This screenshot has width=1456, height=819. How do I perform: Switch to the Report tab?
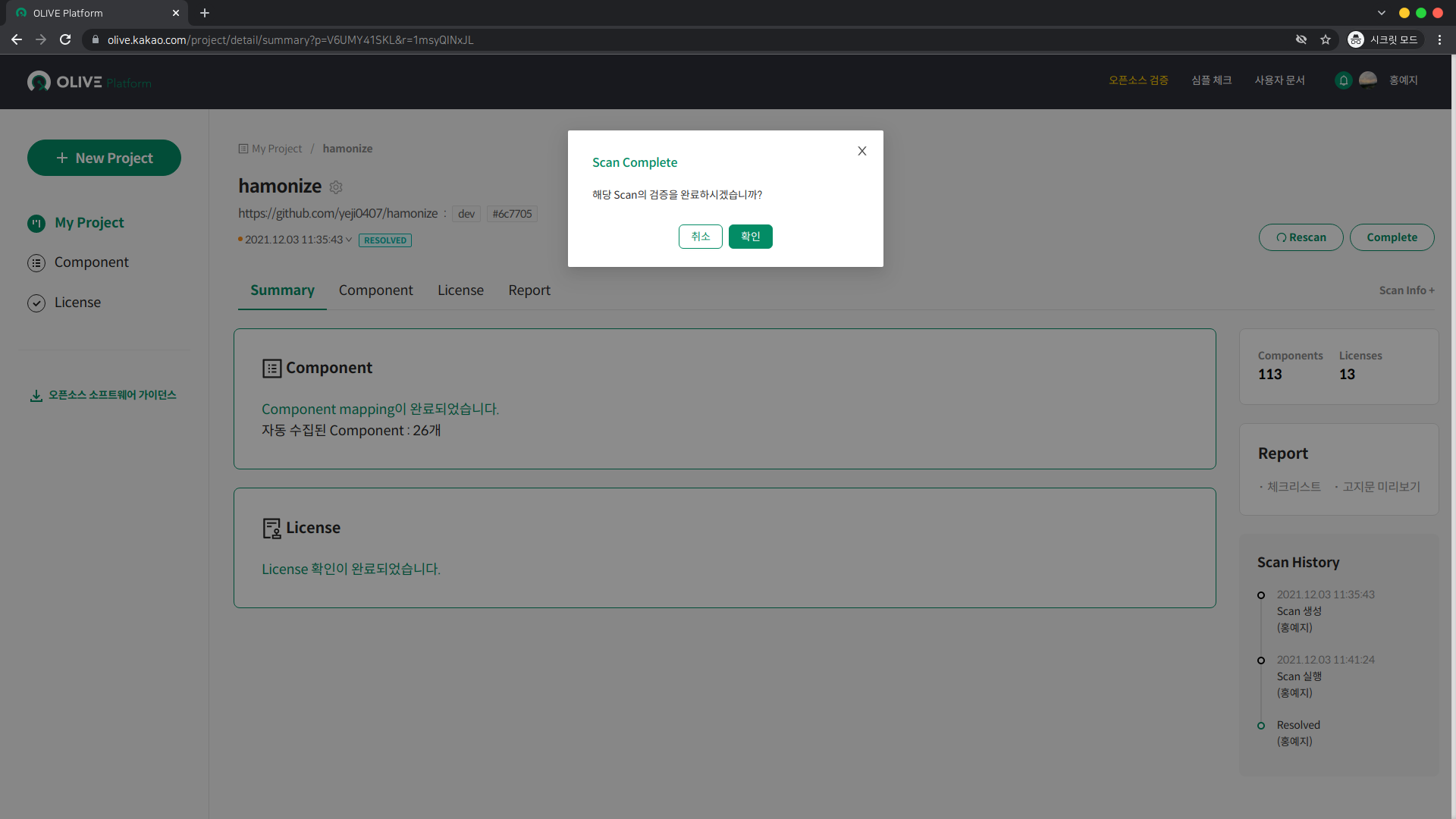(529, 290)
